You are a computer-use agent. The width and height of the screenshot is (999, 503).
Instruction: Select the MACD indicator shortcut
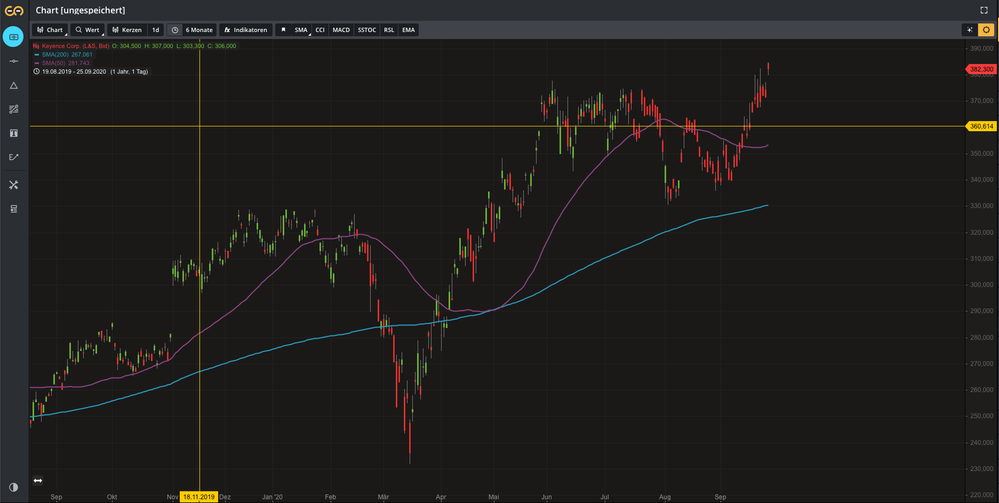pyautogui.click(x=341, y=30)
